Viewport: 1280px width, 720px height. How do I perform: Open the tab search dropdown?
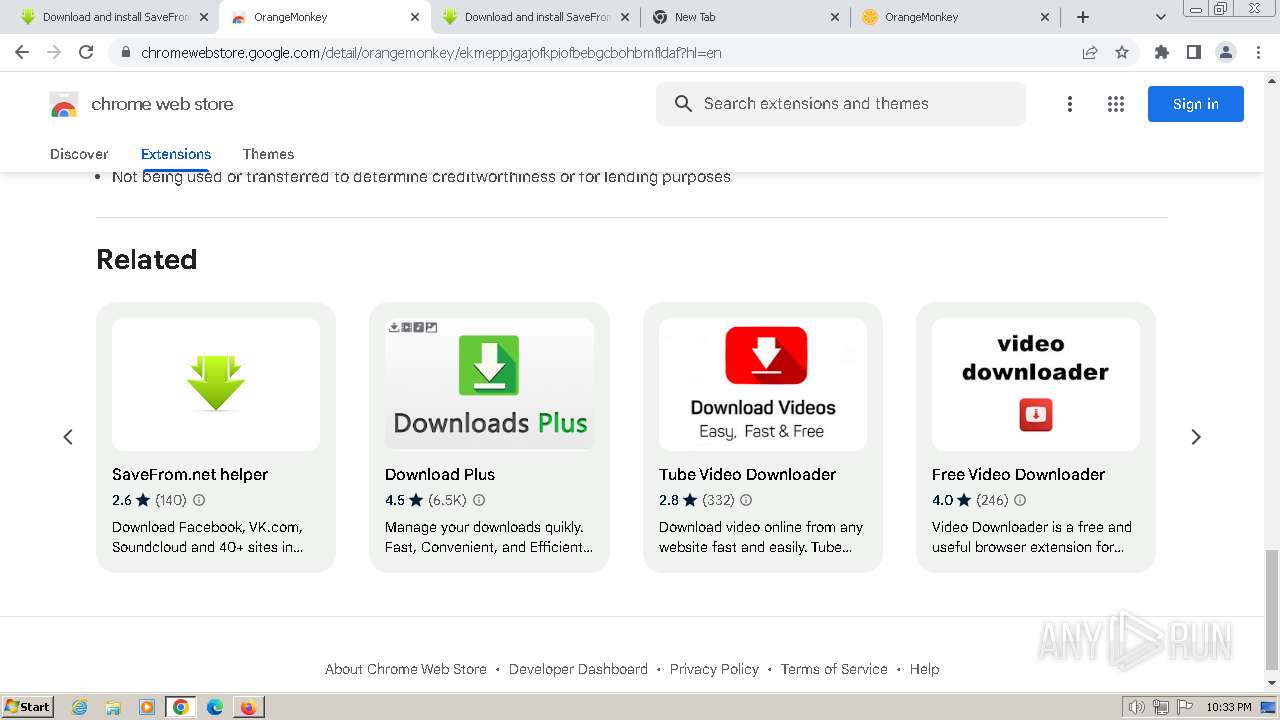click(x=1160, y=17)
